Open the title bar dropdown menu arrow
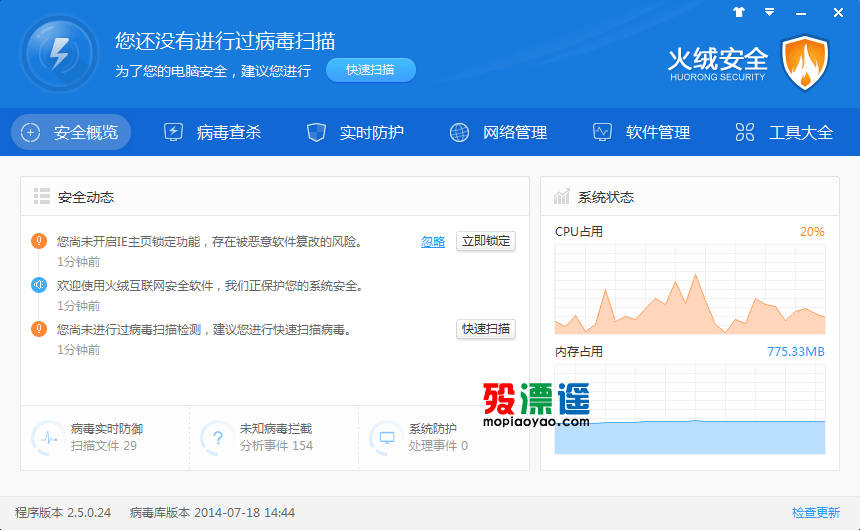This screenshot has height=530, width=860. click(x=770, y=12)
